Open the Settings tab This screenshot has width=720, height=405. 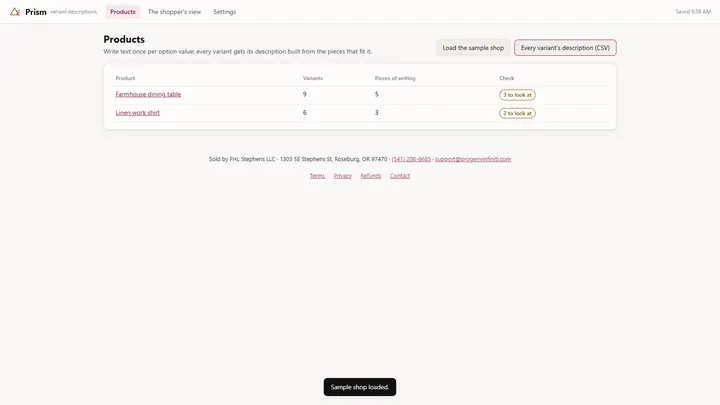point(225,12)
